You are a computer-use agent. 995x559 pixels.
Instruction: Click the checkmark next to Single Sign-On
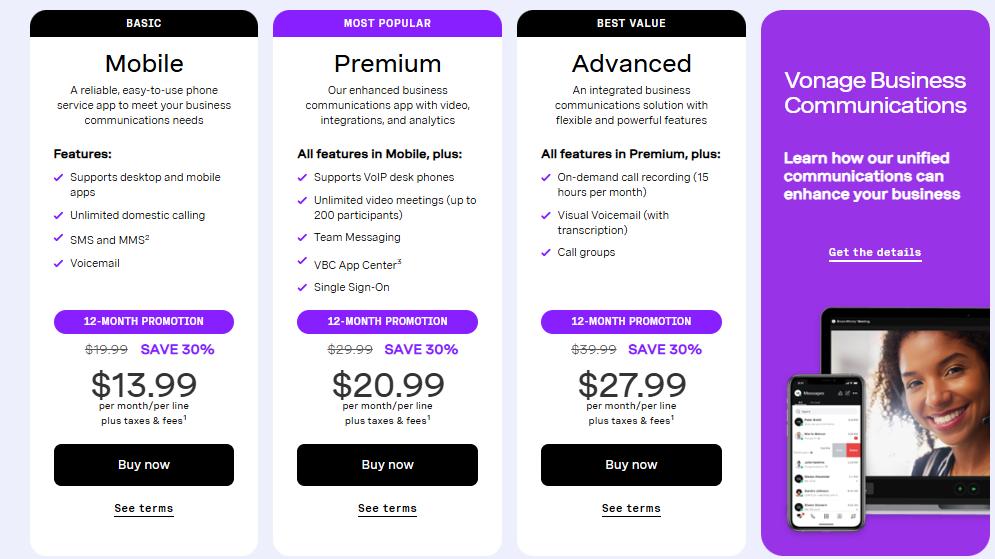303,287
